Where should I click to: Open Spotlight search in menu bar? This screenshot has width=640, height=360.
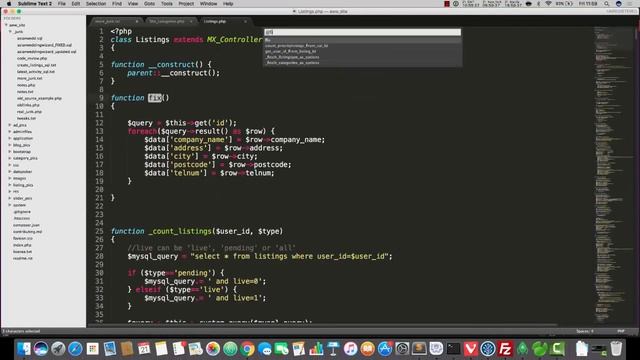click(607, 4)
